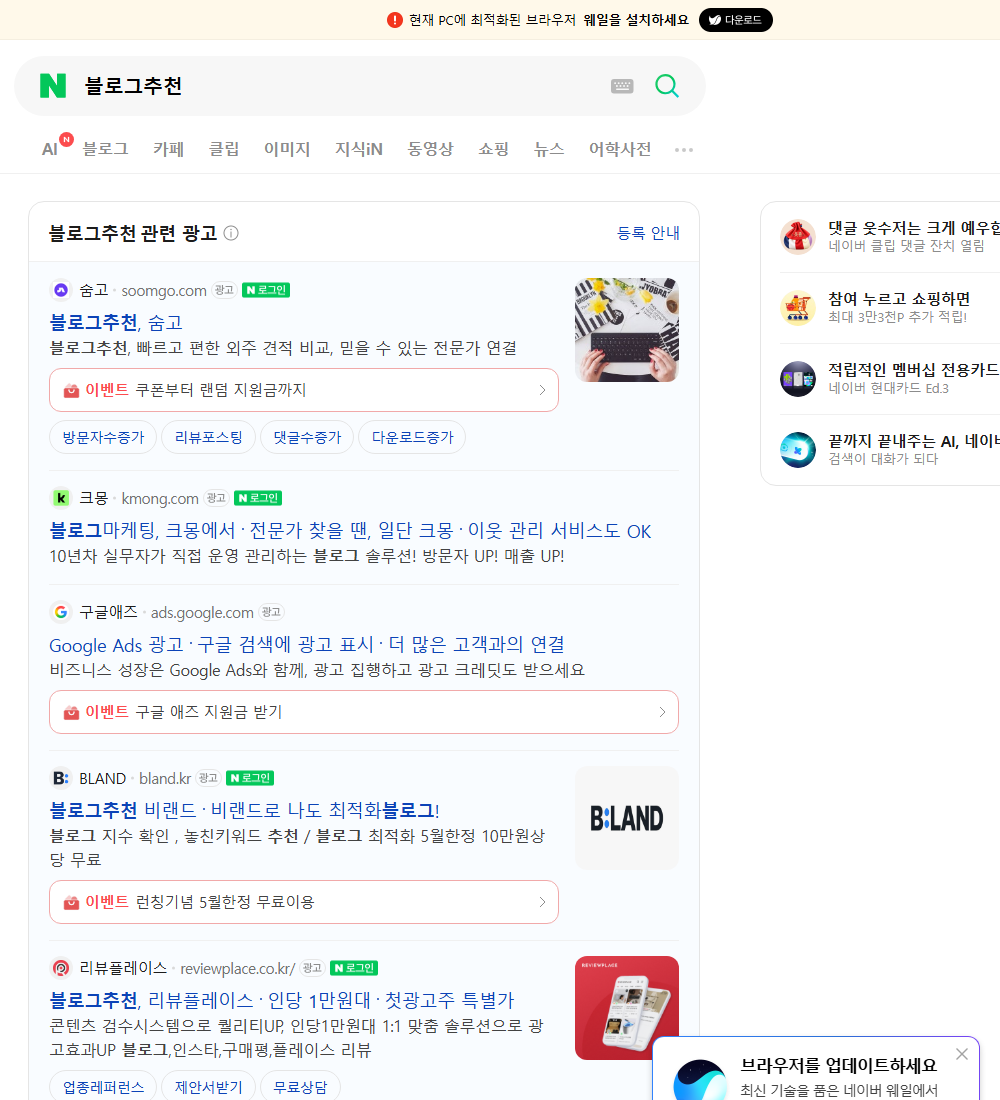Click the 무료상담 tag chip
1000x1100 pixels.
click(x=300, y=1087)
